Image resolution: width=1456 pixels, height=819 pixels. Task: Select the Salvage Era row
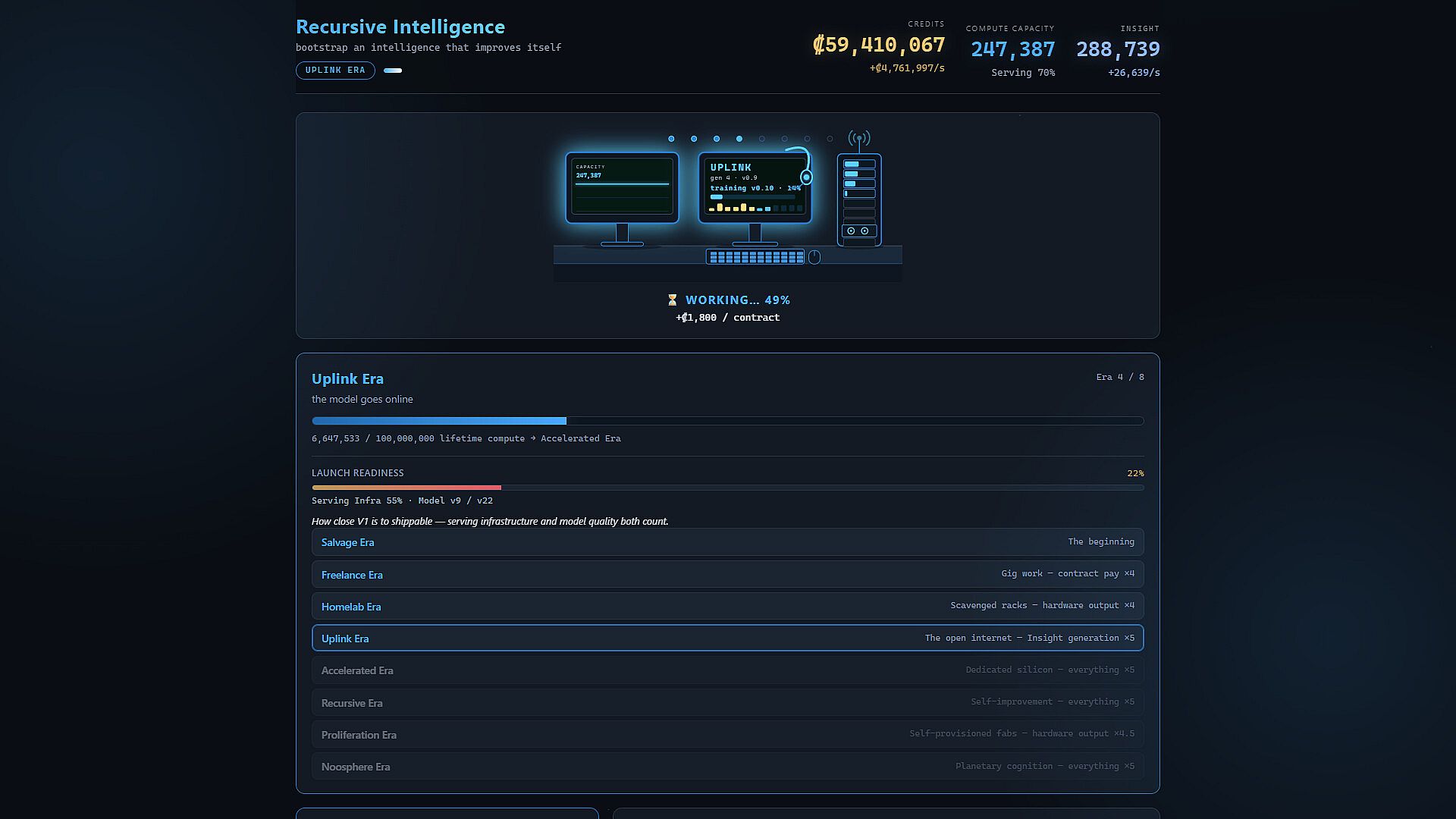728,542
